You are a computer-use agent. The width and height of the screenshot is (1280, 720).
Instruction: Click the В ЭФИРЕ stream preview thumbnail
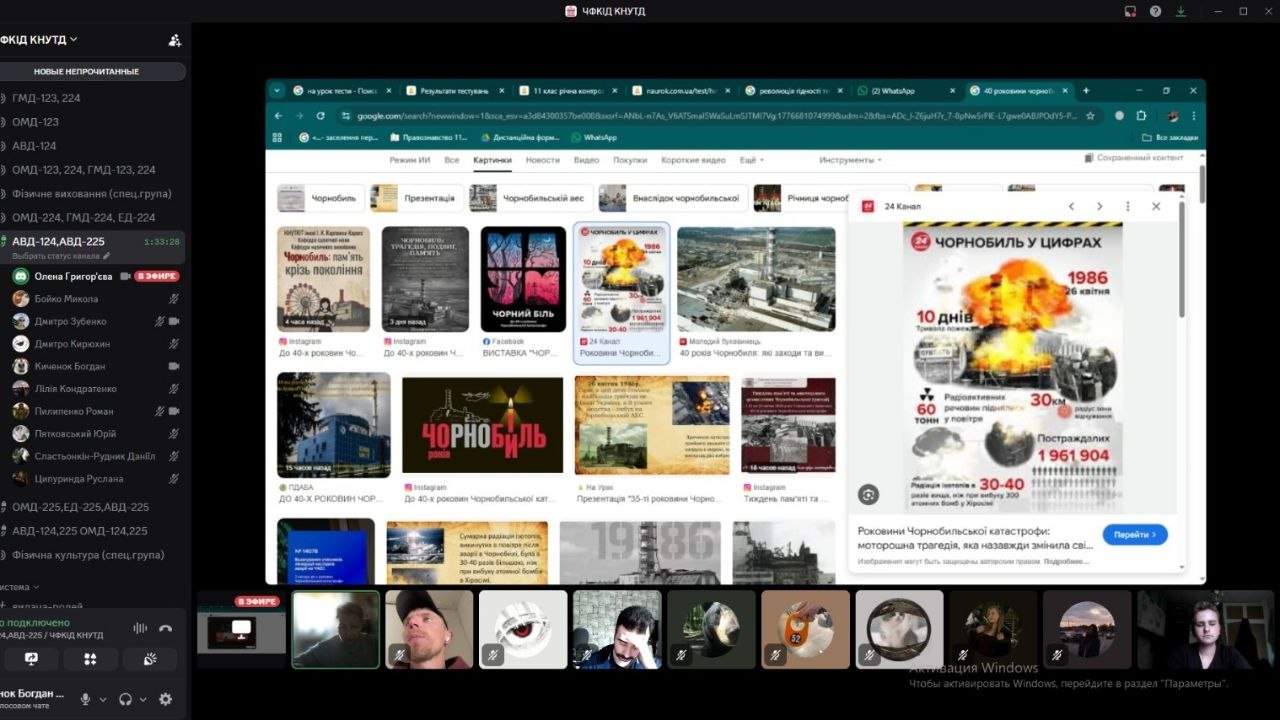click(241, 629)
